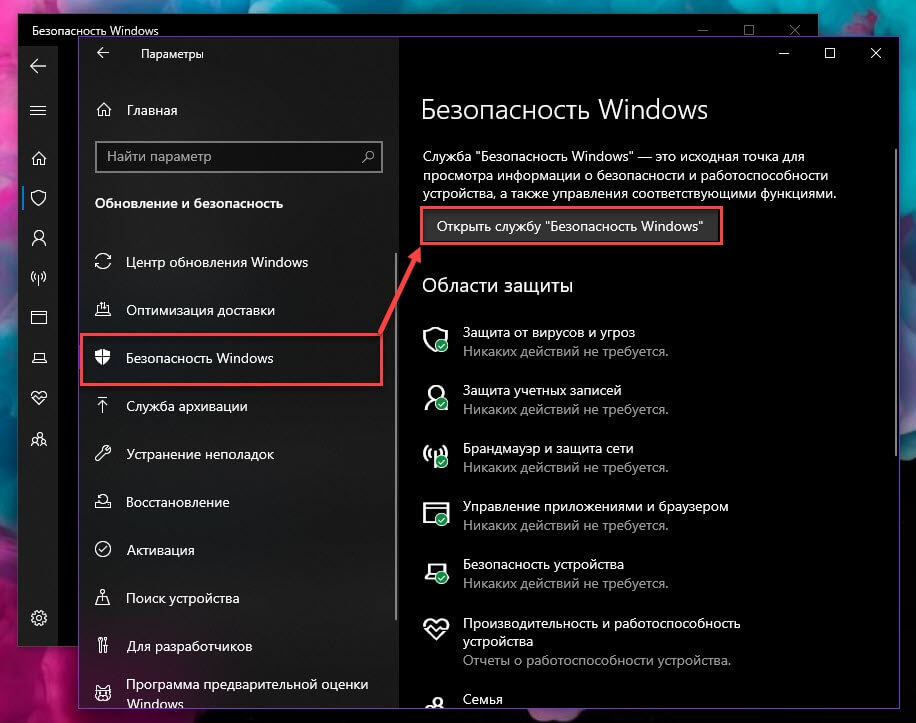Click account protection icon with green check
The height and width of the screenshot is (723, 916).
coord(436,398)
